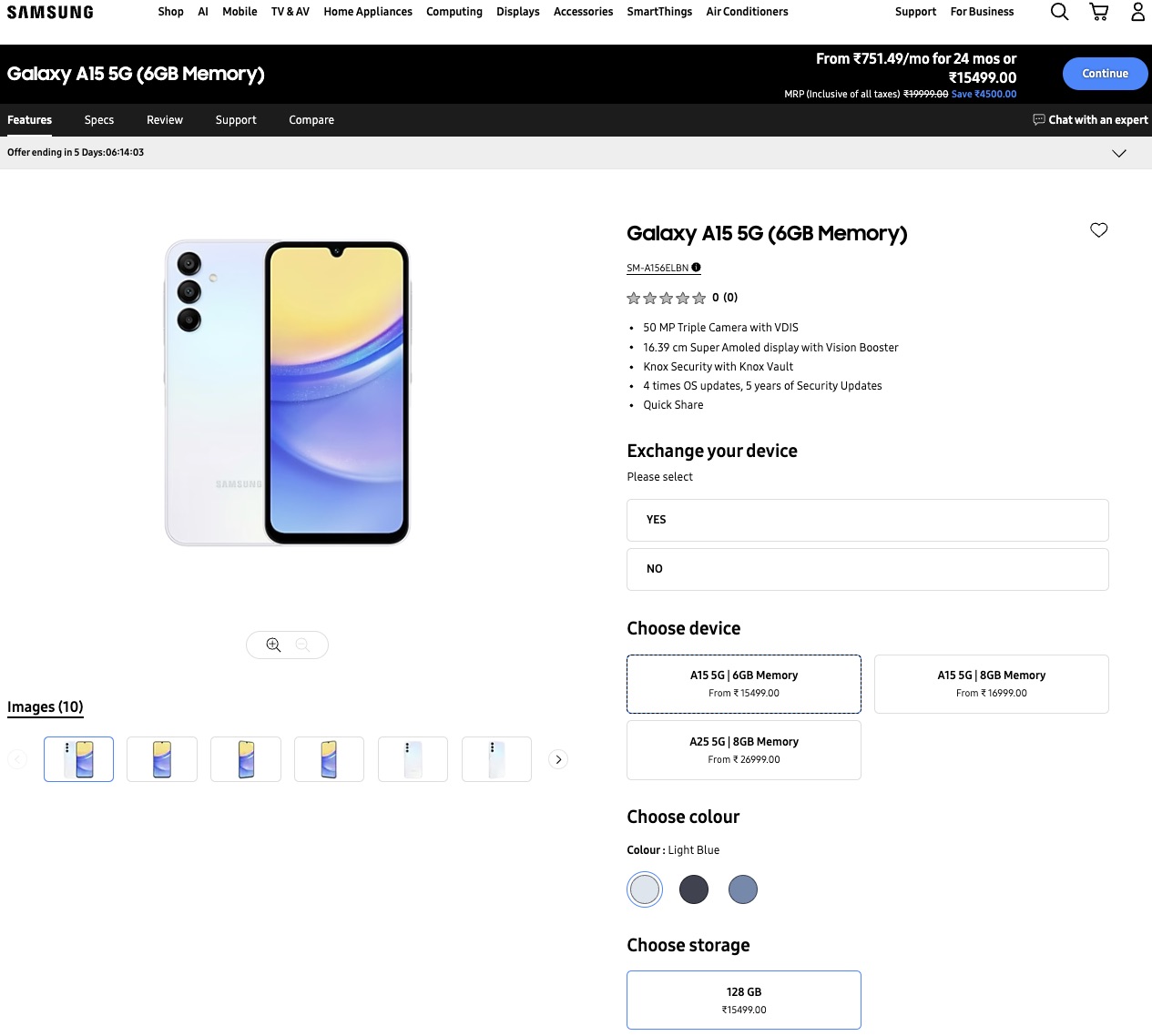This screenshot has width=1152, height=1036.
Task: Switch to the Specs tab
Action: (99, 120)
